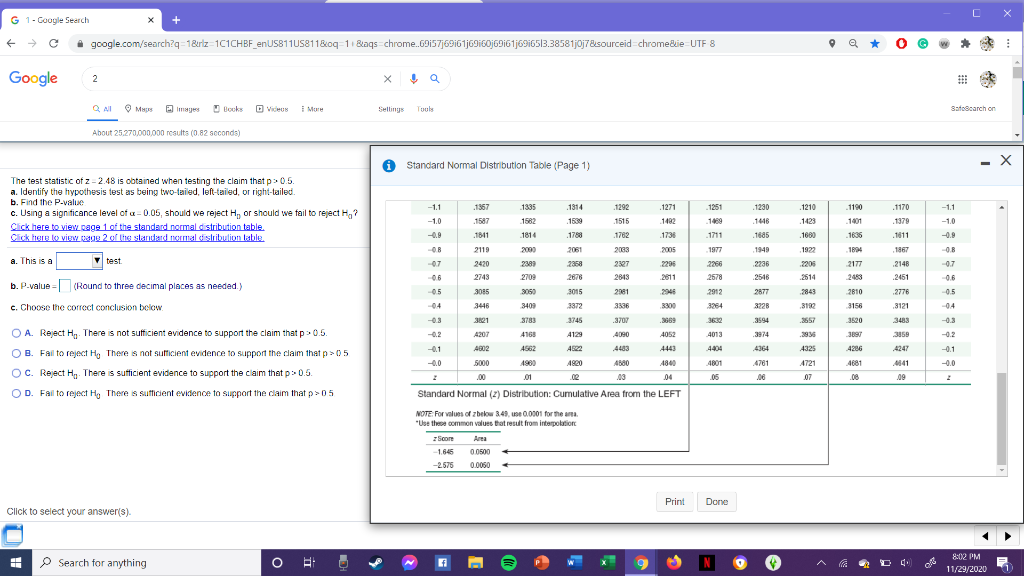The width and height of the screenshot is (1024, 576).
Task: Click the page scrollbar up arrow
Action: 1017,61
